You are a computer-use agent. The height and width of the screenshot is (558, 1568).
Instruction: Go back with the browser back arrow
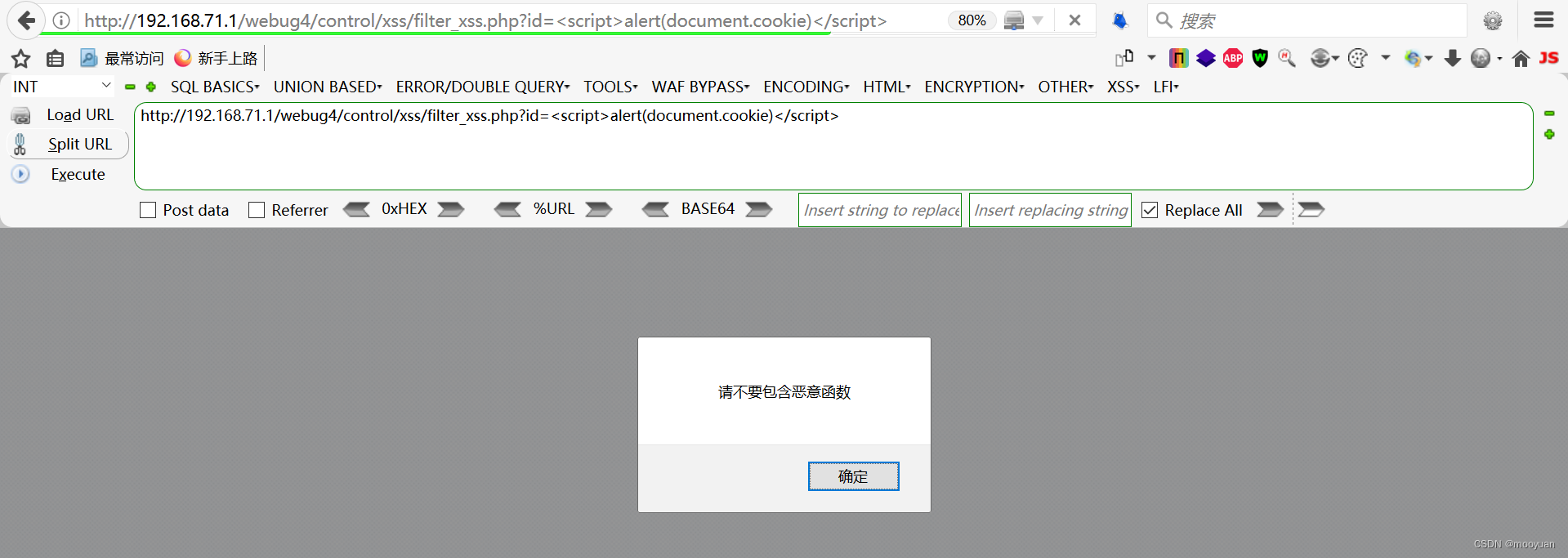(x=26, y=20)
